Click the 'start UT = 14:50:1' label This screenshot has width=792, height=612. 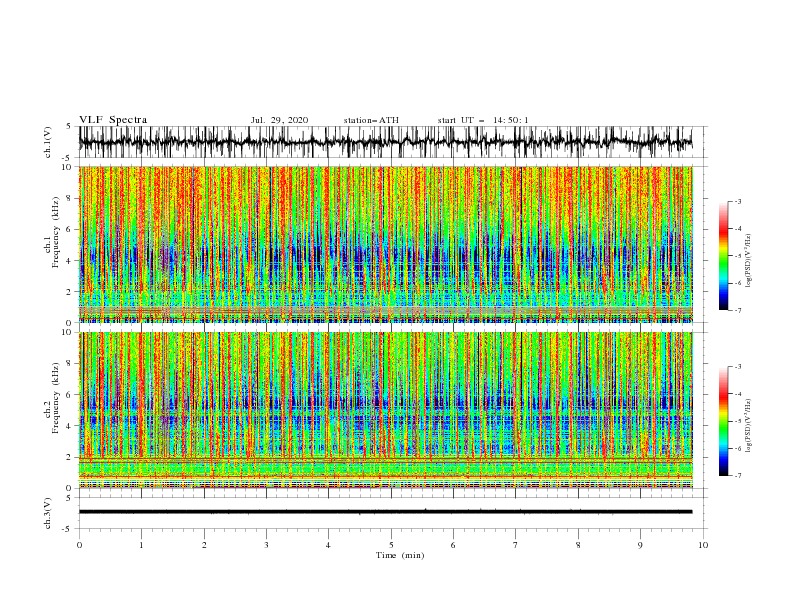[483, 120]
